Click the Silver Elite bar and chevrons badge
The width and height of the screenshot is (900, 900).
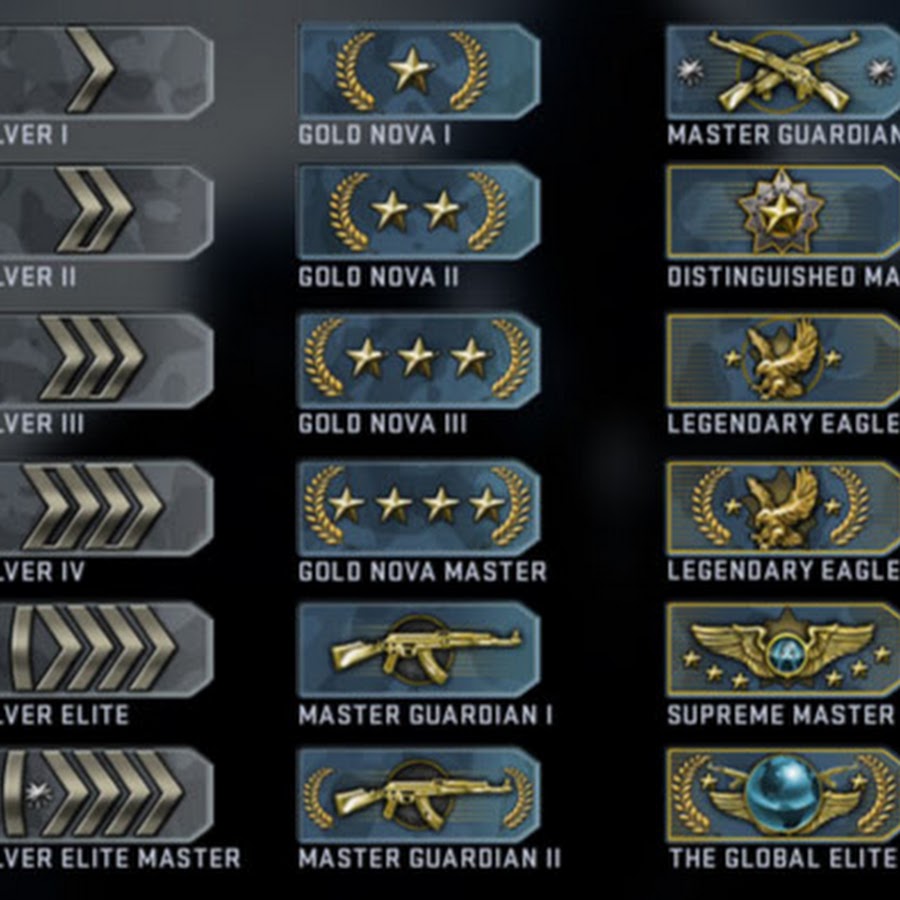[x=107, y=650]
